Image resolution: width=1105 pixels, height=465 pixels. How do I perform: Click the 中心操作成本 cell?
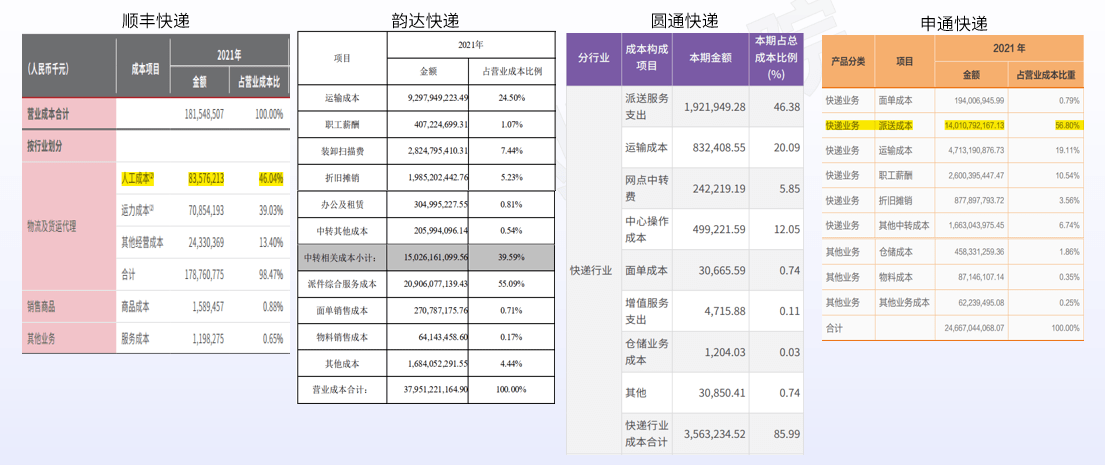647,230
